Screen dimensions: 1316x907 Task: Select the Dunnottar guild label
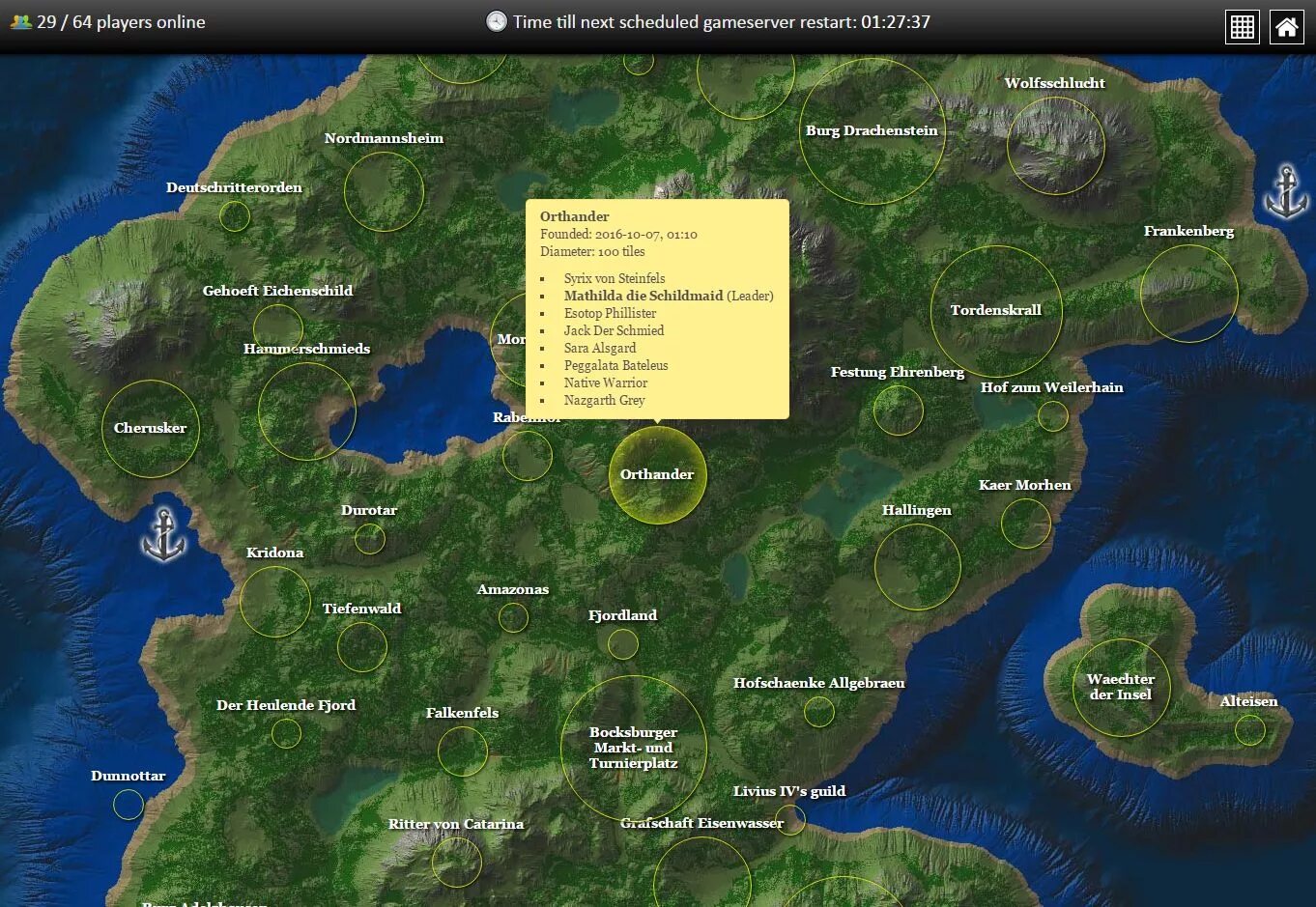(x=128, y=776)
